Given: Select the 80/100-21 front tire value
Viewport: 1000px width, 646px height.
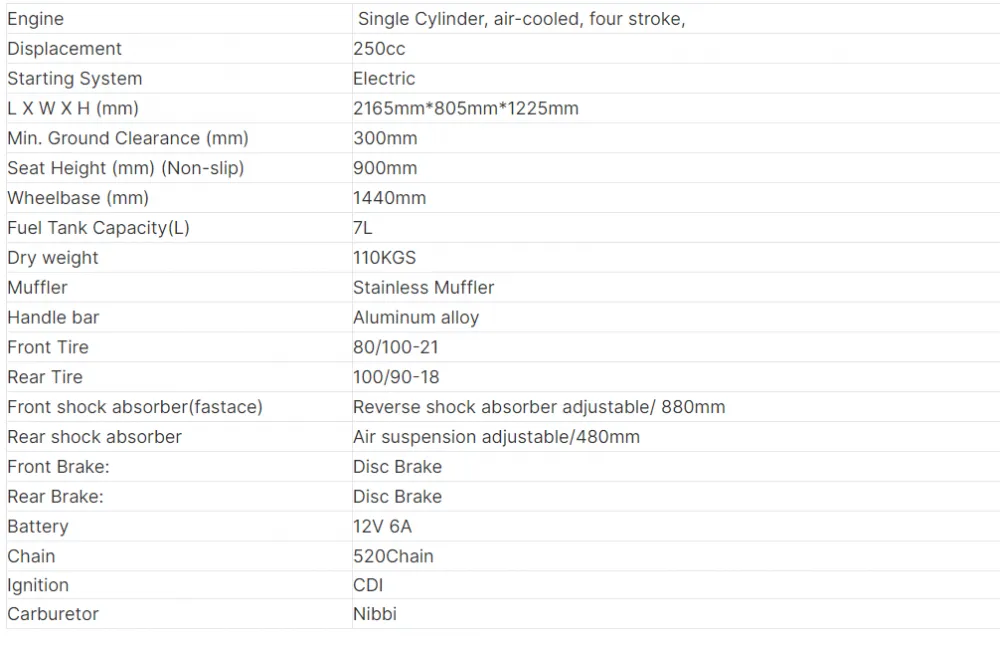Looking at the screenshot, I should click(x=396, y=348).
